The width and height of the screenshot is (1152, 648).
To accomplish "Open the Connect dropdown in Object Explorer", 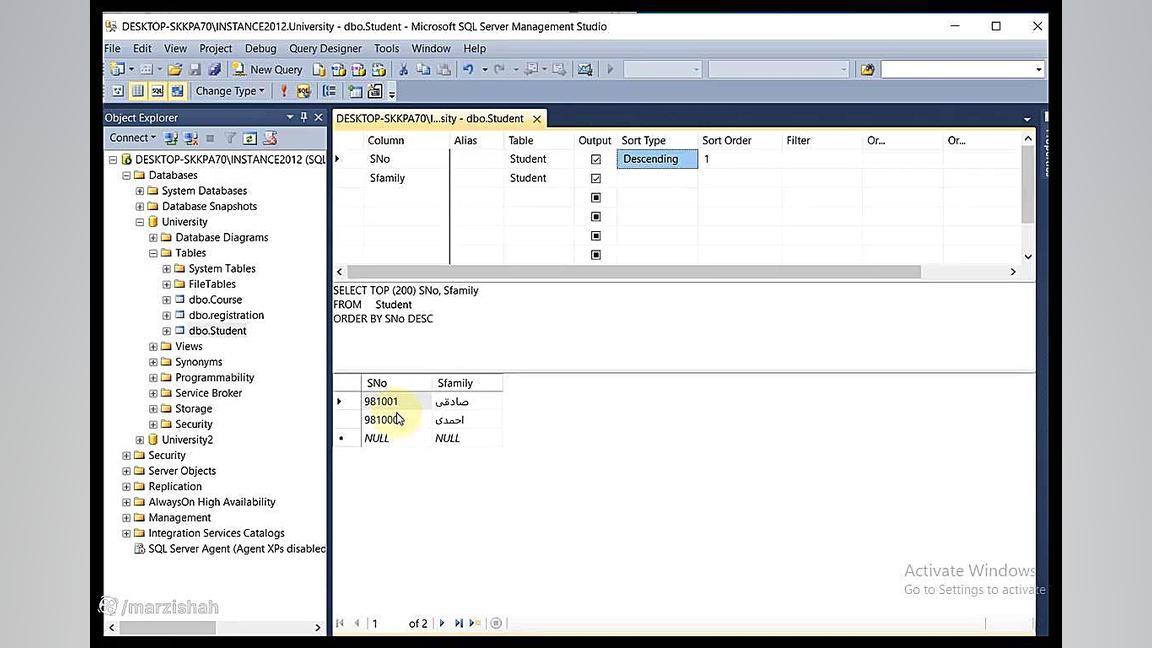I will pyautogui.click(x=132, y=138).
